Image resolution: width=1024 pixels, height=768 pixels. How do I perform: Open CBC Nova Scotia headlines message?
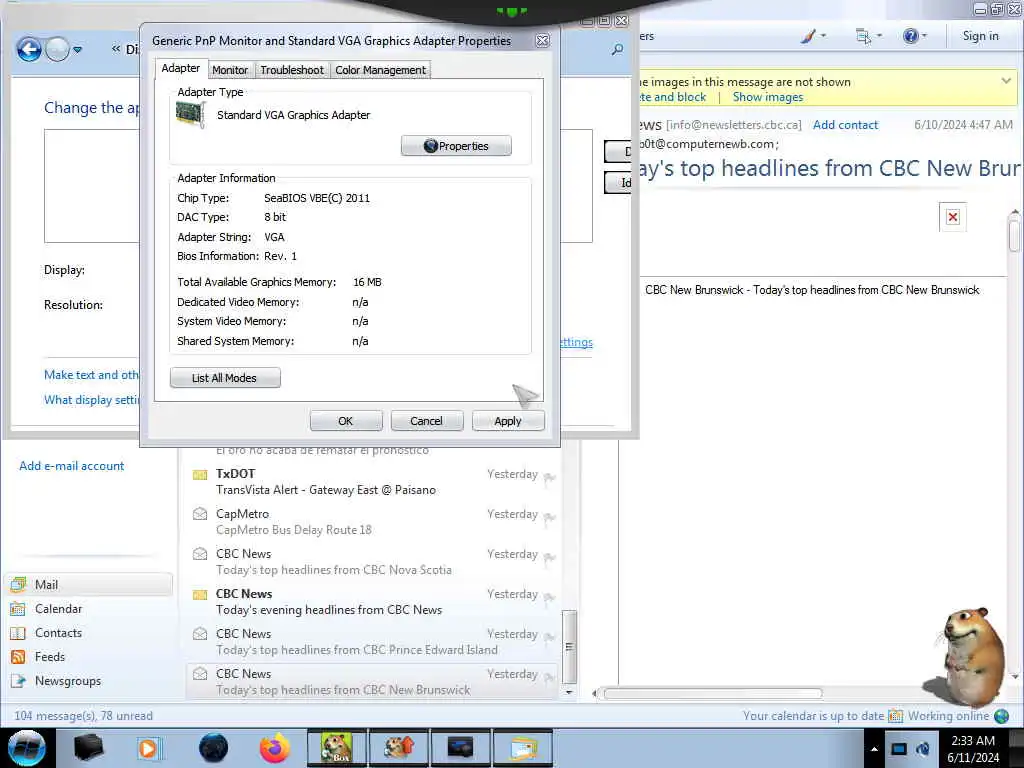[372, 562]
